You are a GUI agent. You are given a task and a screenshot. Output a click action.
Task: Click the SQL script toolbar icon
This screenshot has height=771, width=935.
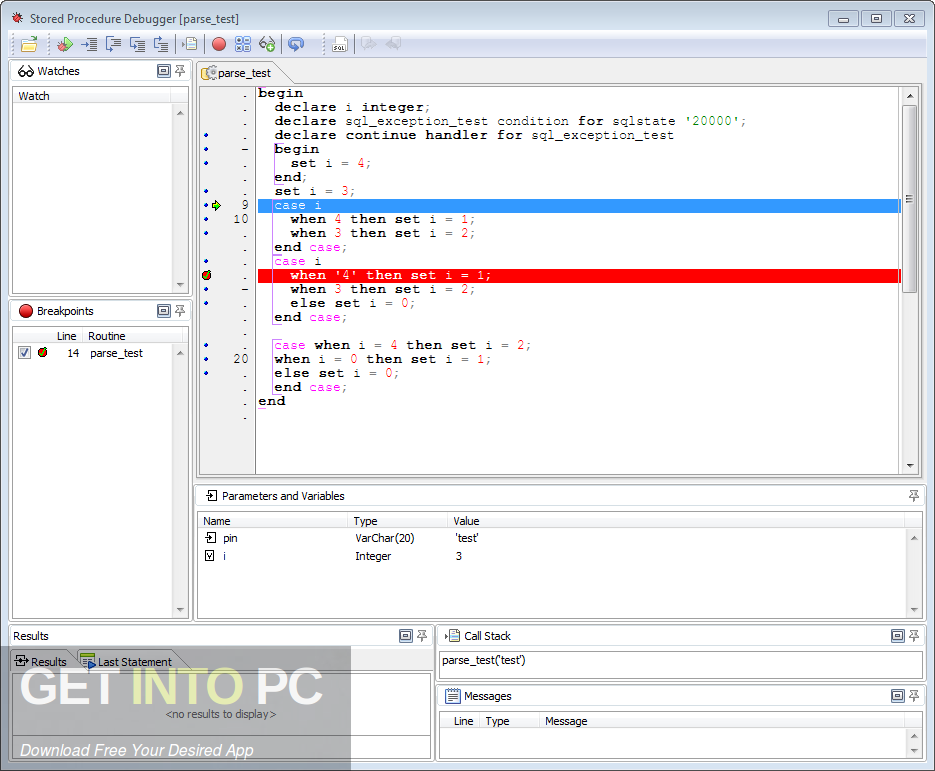(x=339, y=45)
